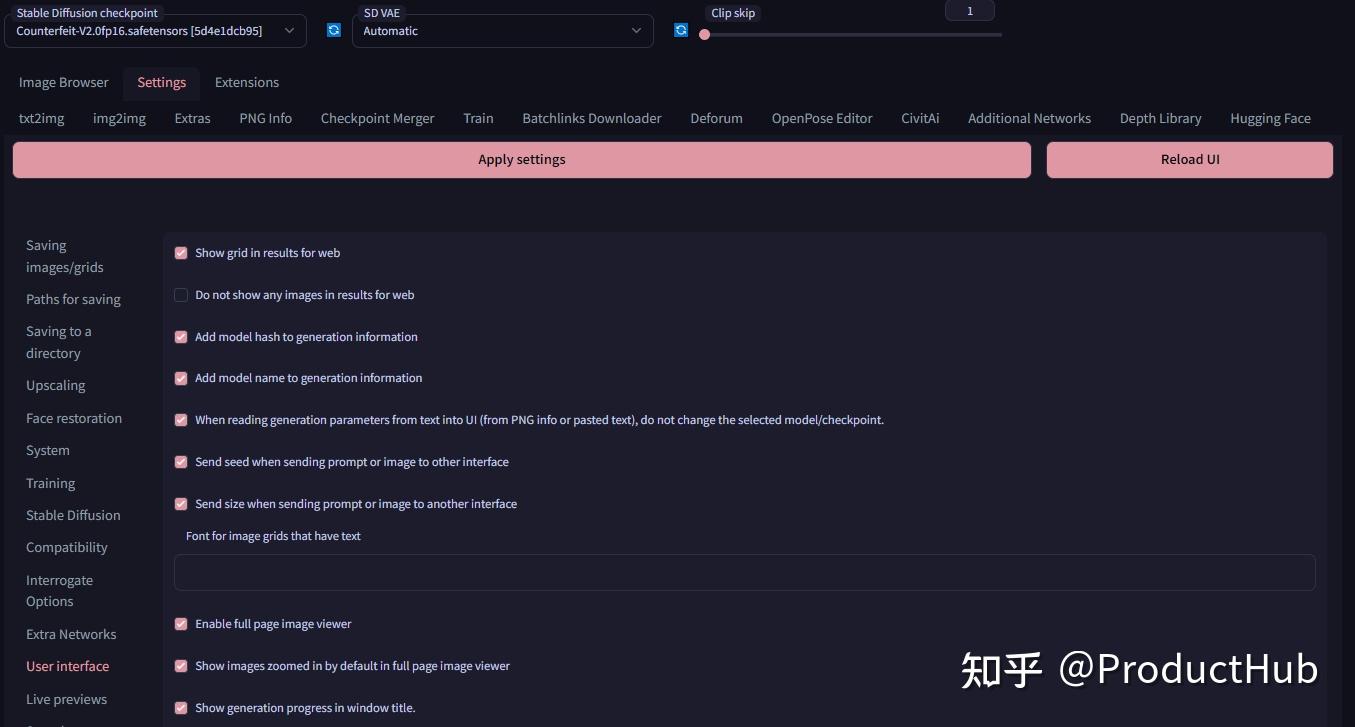The width and height of the screenshot is (1355, 727).
Task: Uncheck Add model hash to generation information
Action: (181, 337)
